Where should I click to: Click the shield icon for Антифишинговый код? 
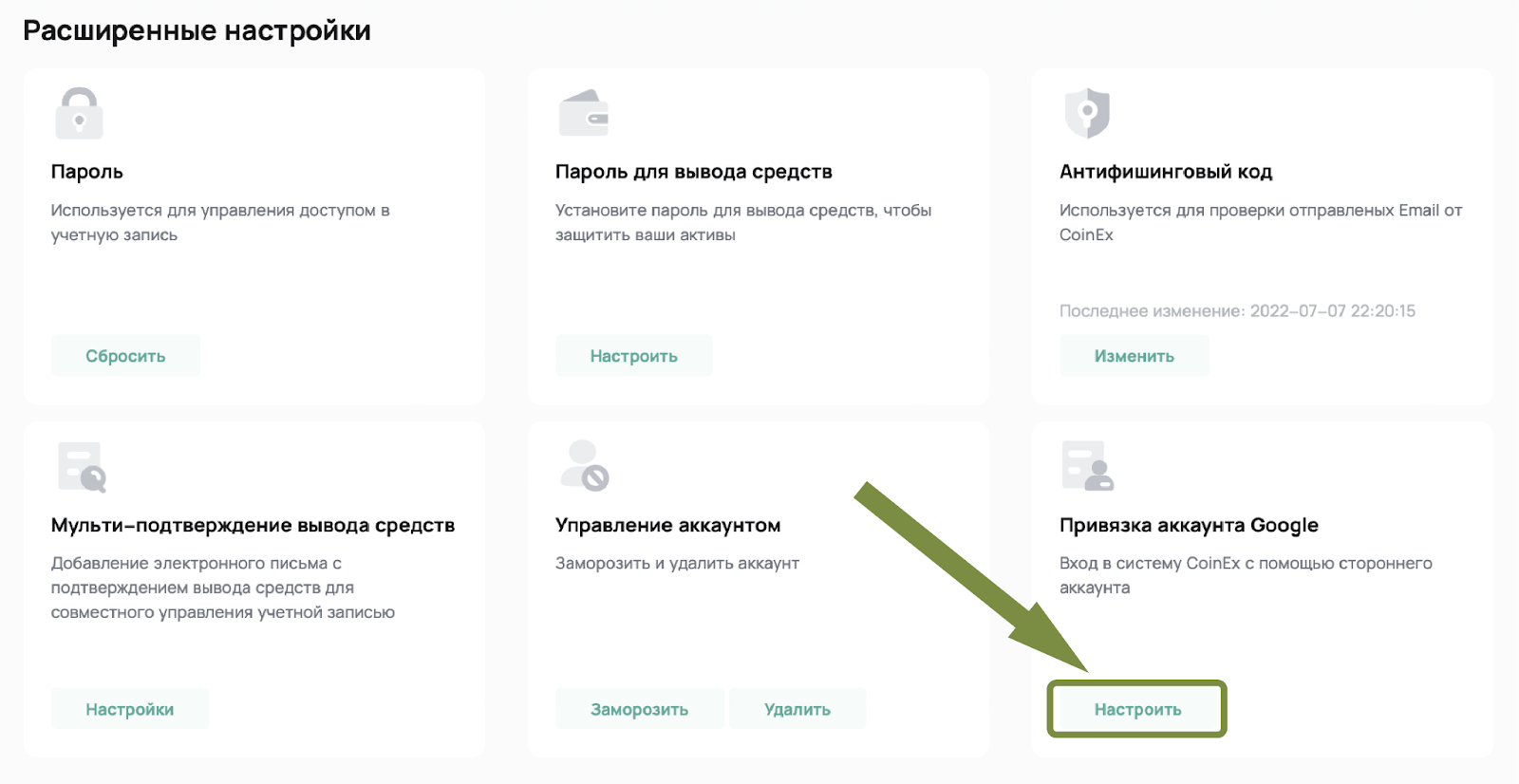click(x=1087, y=113)
